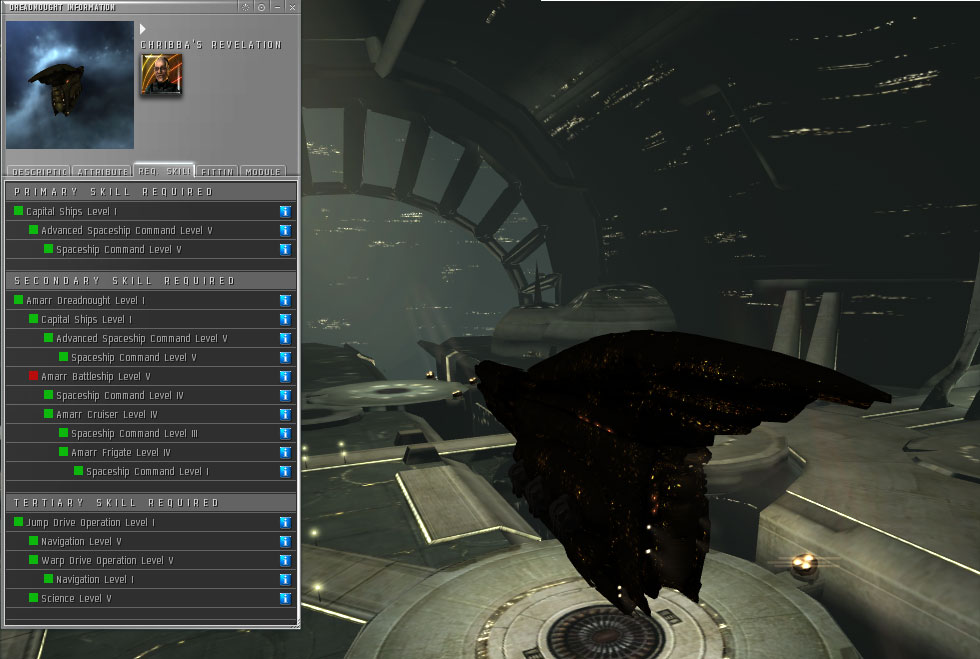Close the Dreadnought Information window
The height and width of the screenshot is (659, 980).
tap(292, 7)
